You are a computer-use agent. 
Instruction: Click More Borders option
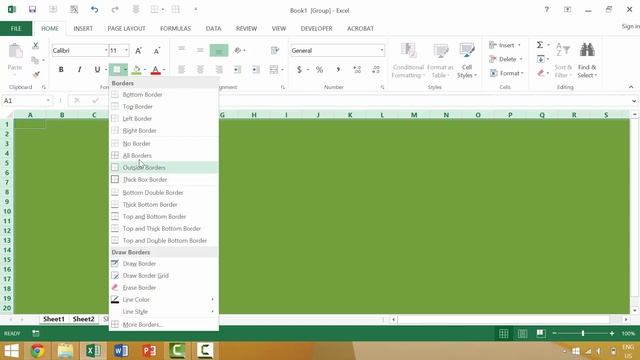[x=163, y=324]
